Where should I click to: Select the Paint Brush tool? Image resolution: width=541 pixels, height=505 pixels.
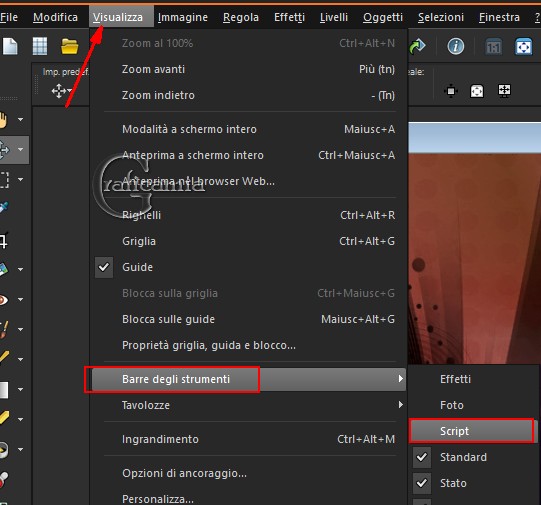pyautogui.click(x=4, y=329)
